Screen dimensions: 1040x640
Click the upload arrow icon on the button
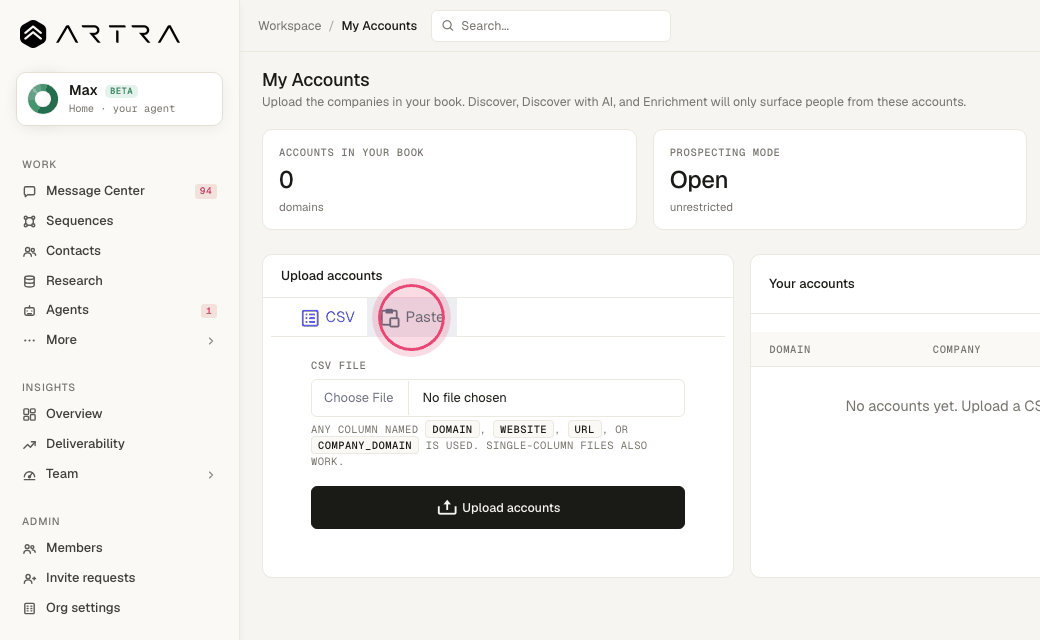click(447, 507)
